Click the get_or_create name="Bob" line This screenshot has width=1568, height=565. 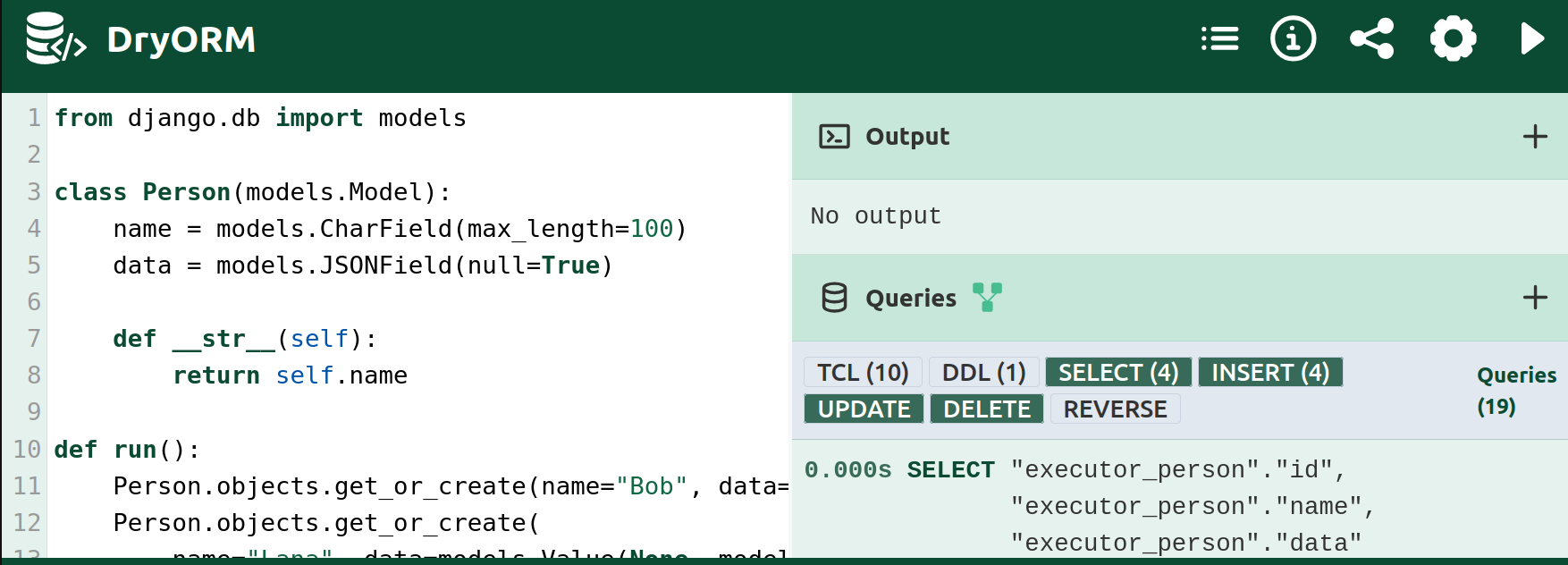click(451, 486)
